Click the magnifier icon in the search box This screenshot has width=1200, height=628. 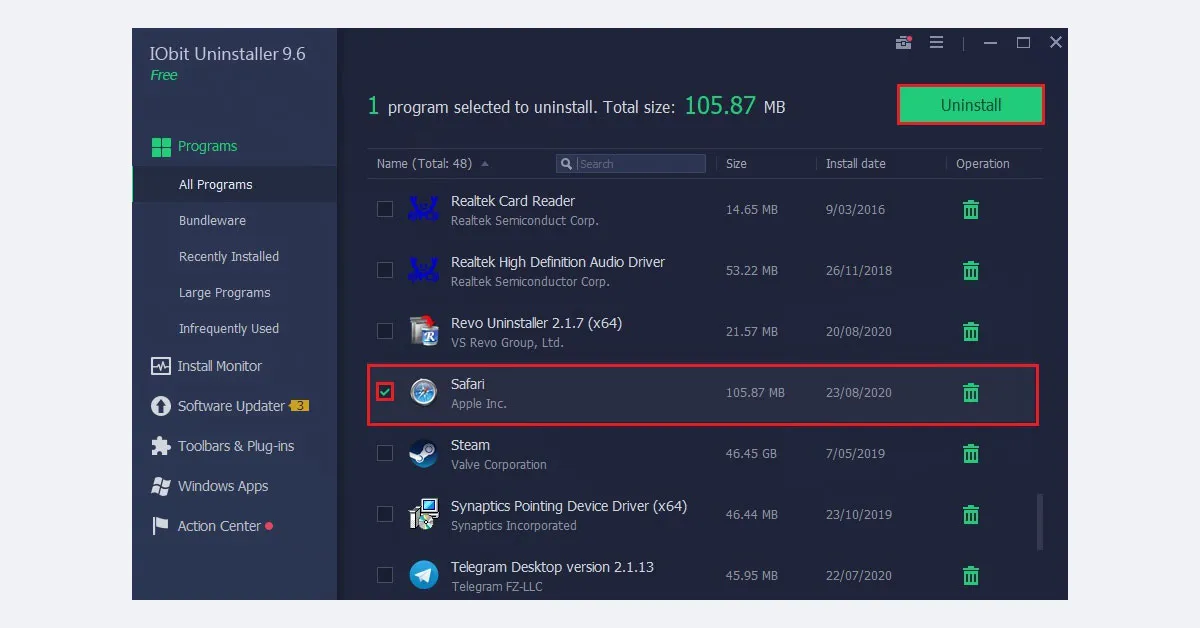(x=567, y=164)
